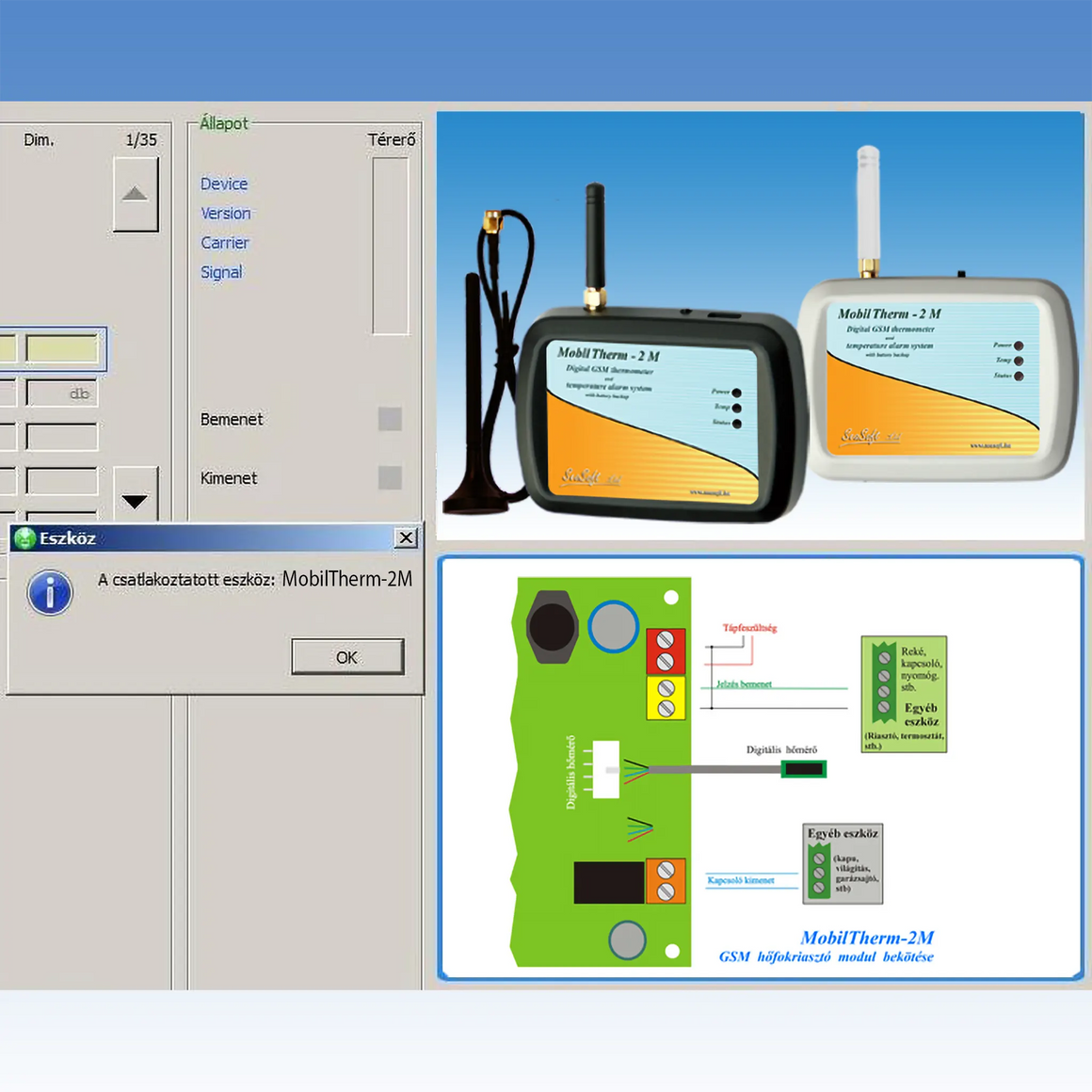Screen dimensions: 1092x1092
Task: Click the blue info icon in dialog
Action: (50, 592)
